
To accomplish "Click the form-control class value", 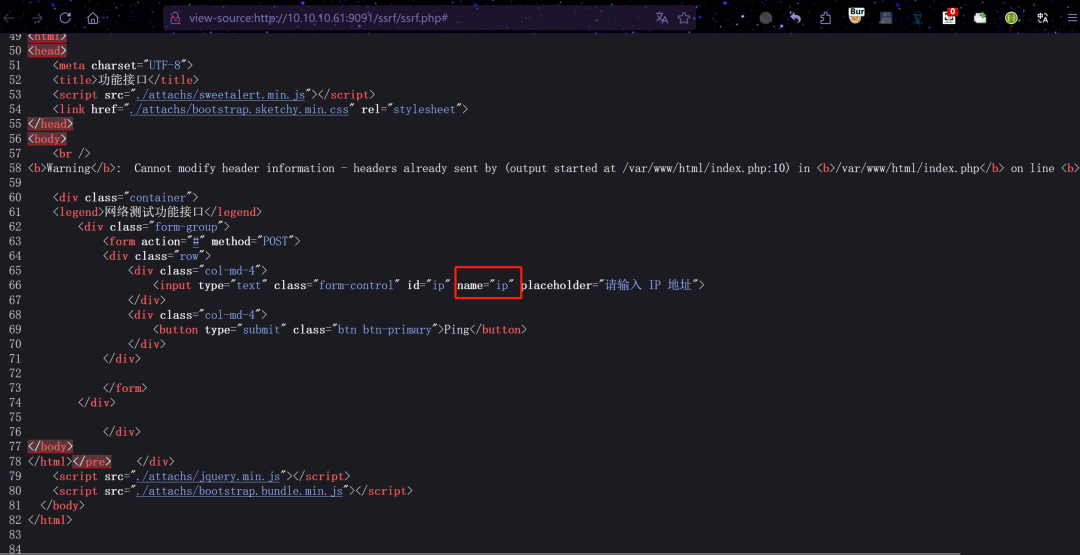I will tap(356, 285).
